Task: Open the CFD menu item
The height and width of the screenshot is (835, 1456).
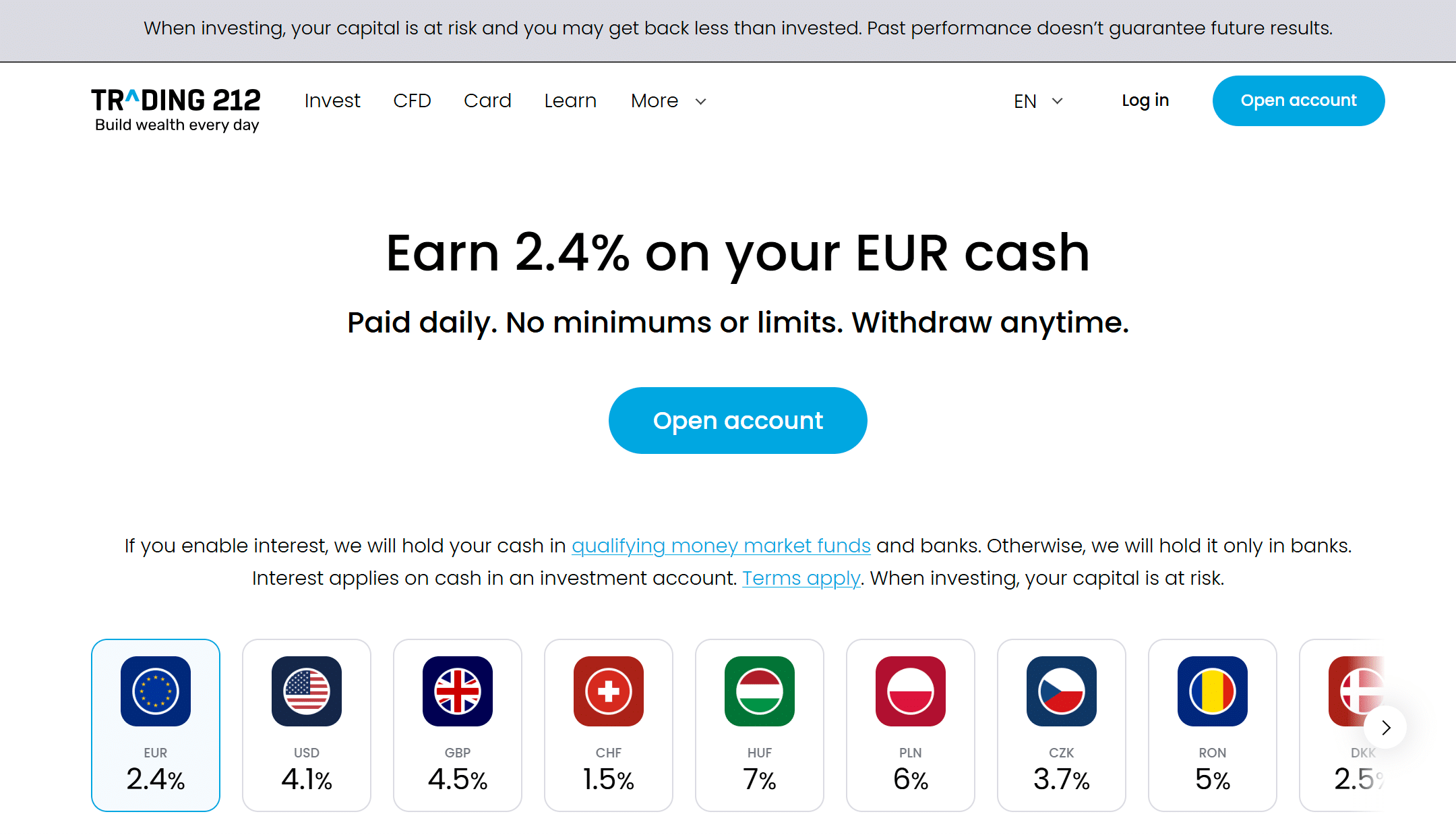Action: pyautogui.click(x=412, y=101)
